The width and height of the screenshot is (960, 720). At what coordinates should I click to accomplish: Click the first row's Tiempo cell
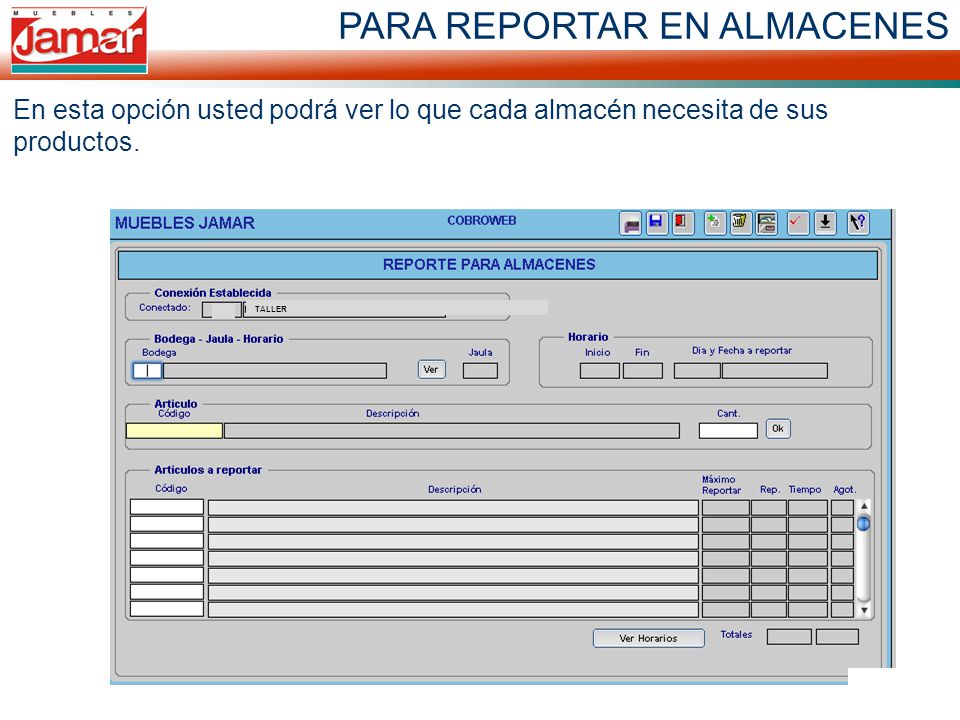click(x=808, y=507)
